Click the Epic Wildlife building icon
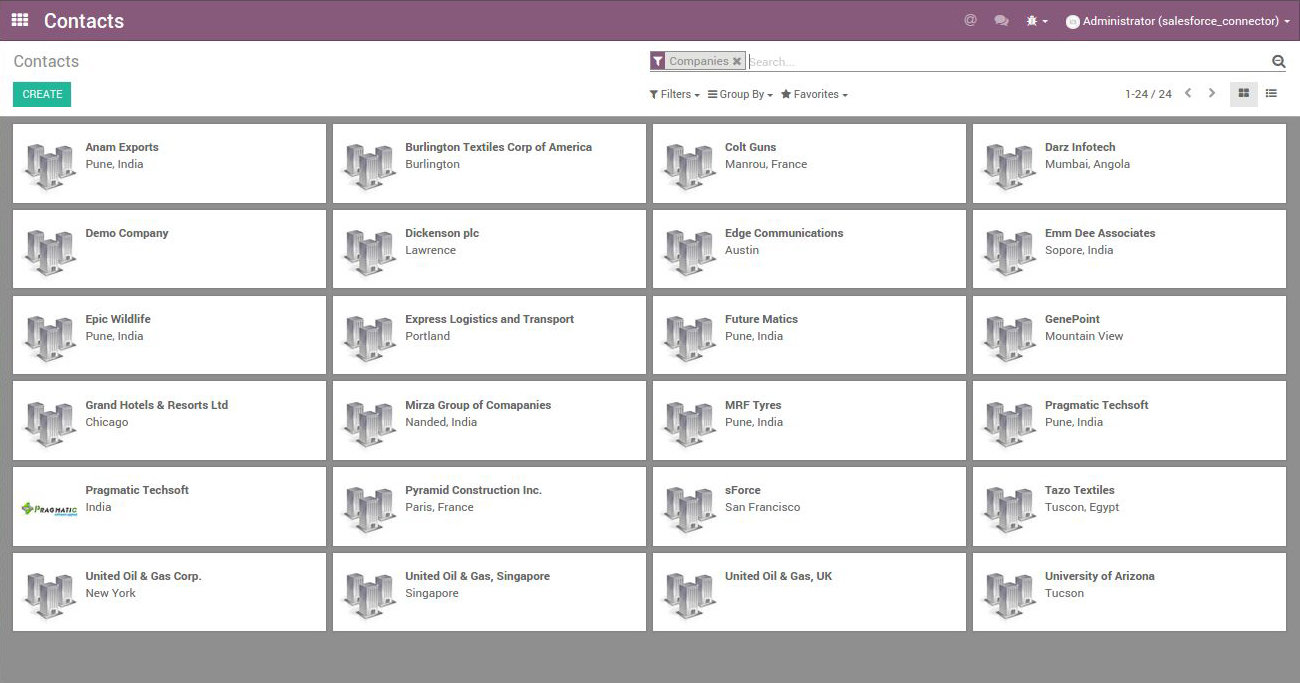 tap(49, 339)
